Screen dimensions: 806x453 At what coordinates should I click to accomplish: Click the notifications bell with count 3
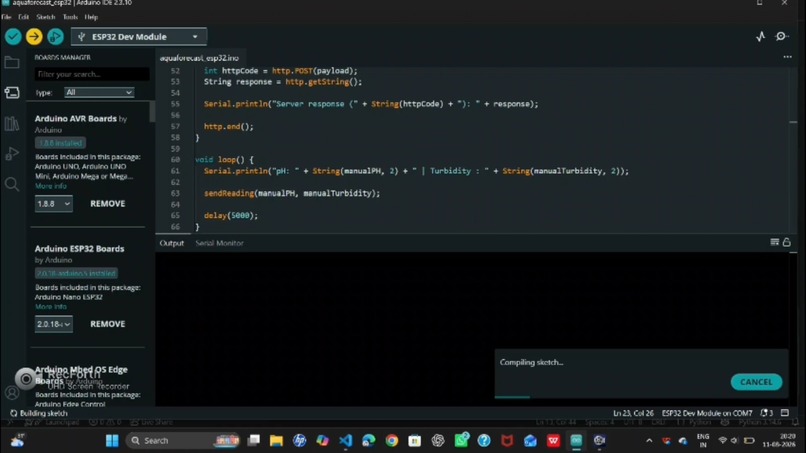tap(767, 413)
